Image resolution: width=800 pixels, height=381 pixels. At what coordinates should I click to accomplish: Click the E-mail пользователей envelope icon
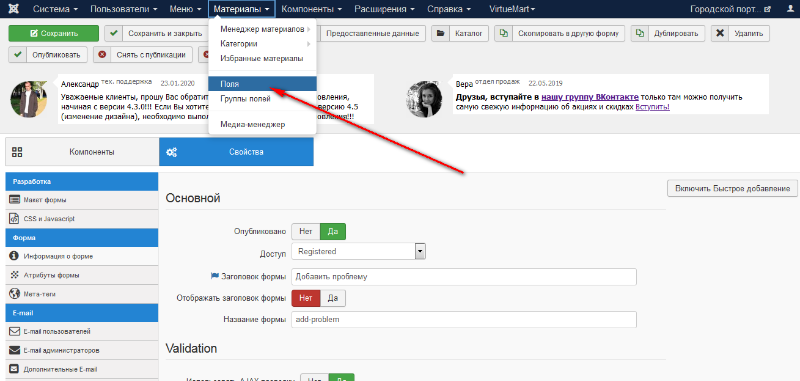pyautogui.click(x=14, y=332)
